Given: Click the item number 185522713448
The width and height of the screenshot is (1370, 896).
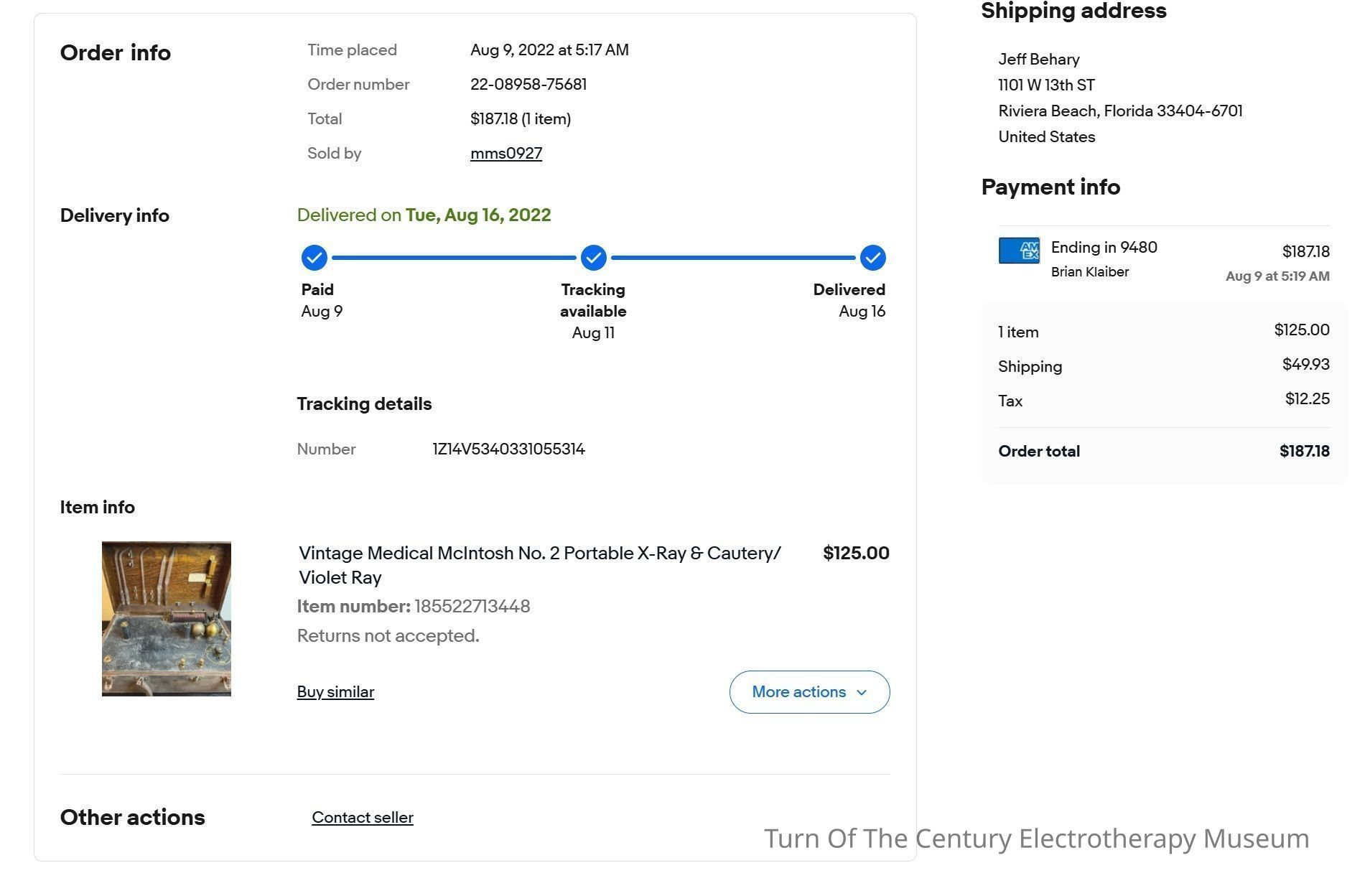Looking at the screenshot, I should [472, 607].
